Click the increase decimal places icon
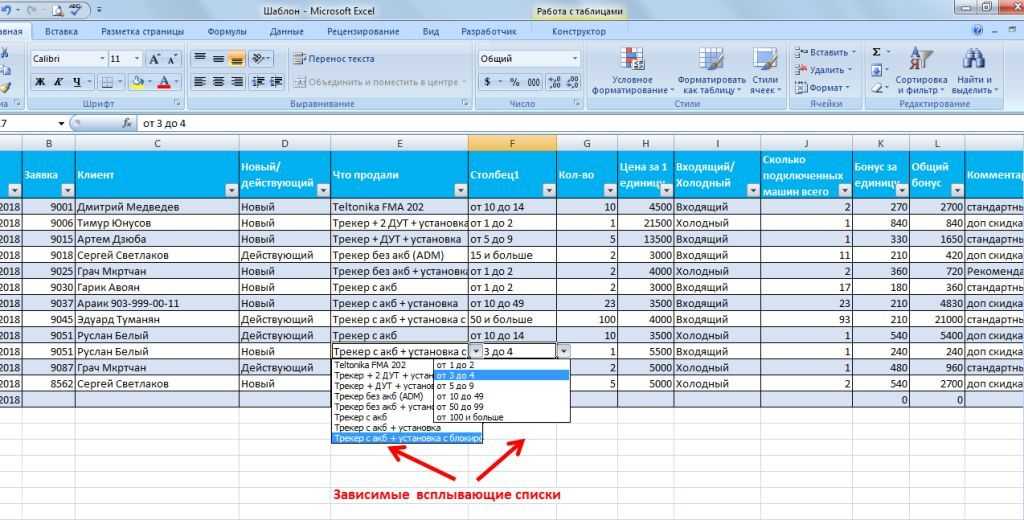The image size is (1024, 520). pos(554,82)
